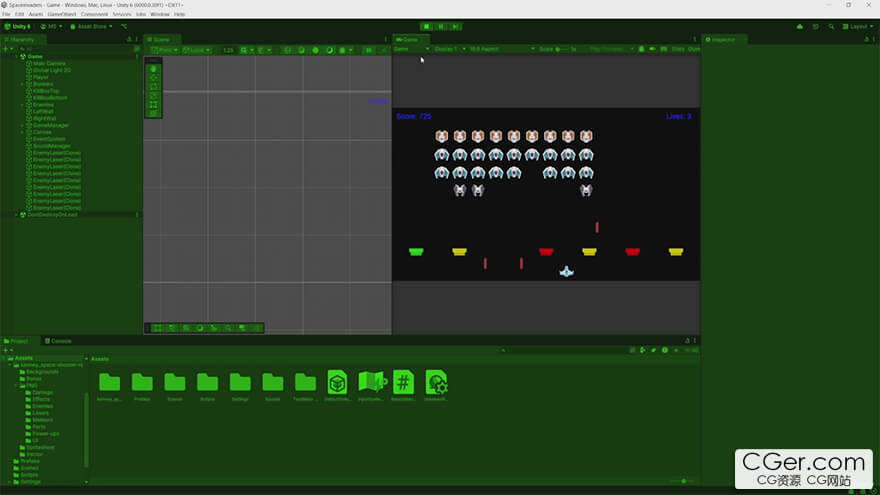Switch to the Game tab
The image size is (880, 495).
tap(410, 39)
